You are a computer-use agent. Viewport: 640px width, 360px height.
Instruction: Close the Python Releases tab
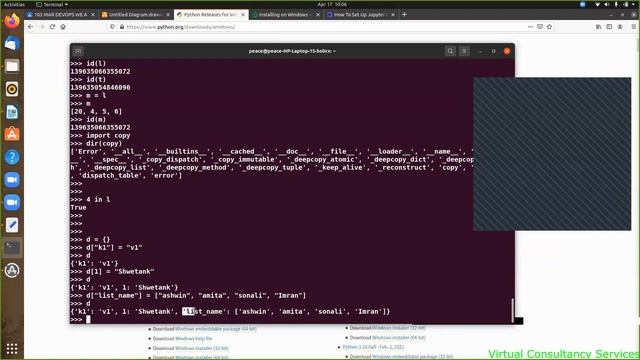point(243,14)
